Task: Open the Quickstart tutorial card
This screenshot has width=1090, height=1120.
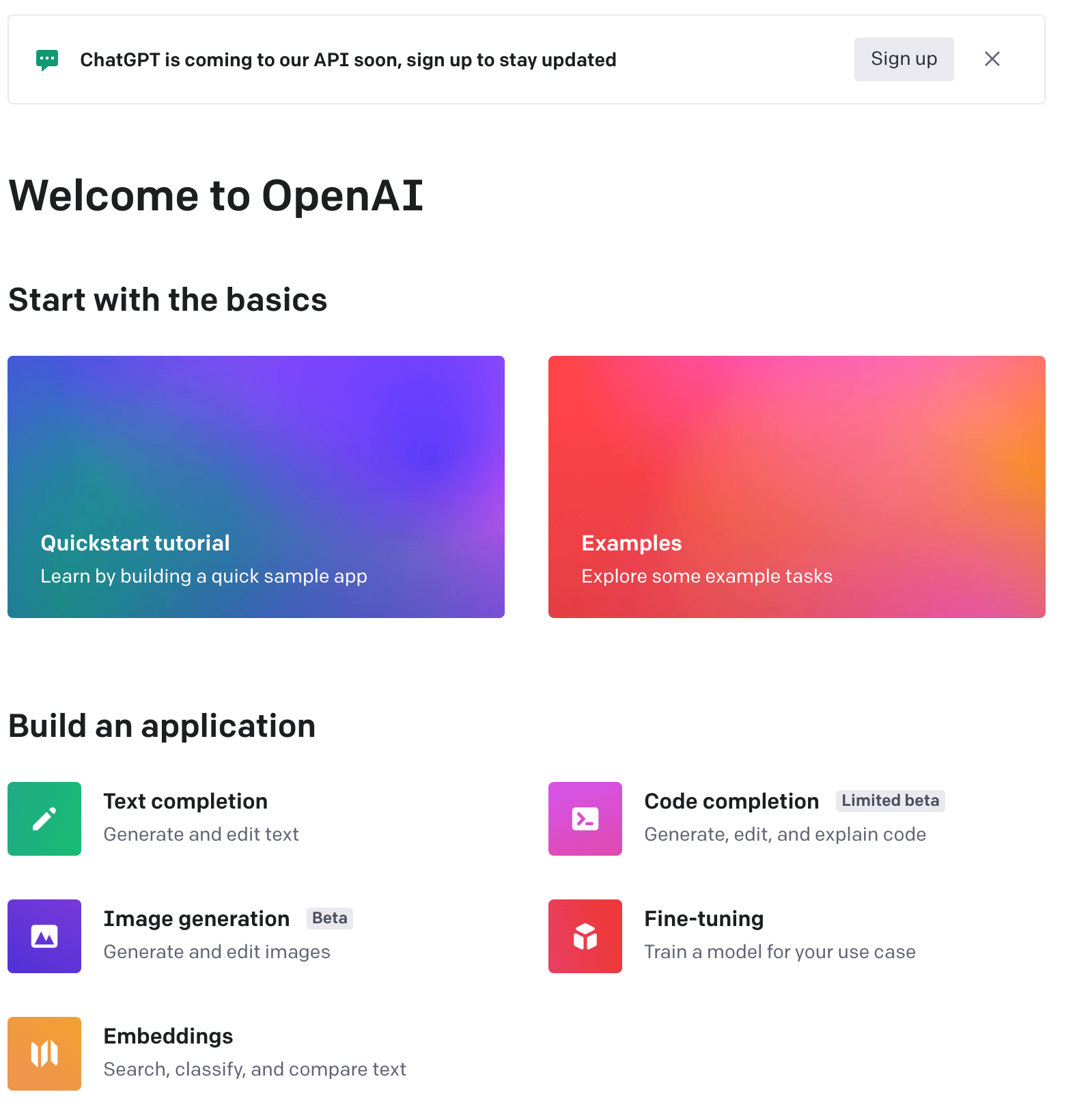Action: coord(256,486)
